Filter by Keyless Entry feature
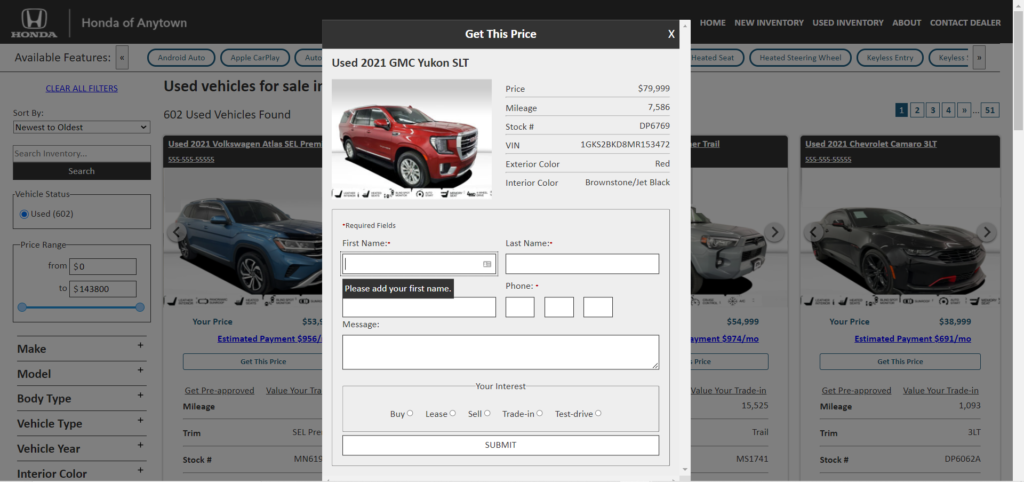Screen dimensions: 1024x482 tap(889, 57)
